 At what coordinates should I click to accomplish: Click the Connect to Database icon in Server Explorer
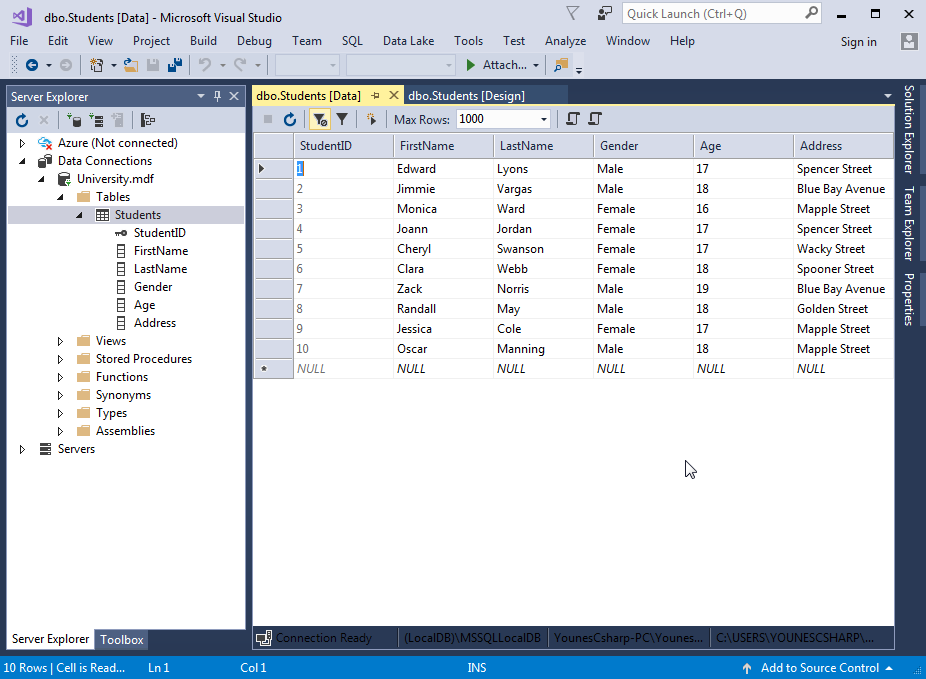click(x=74, y=120)
